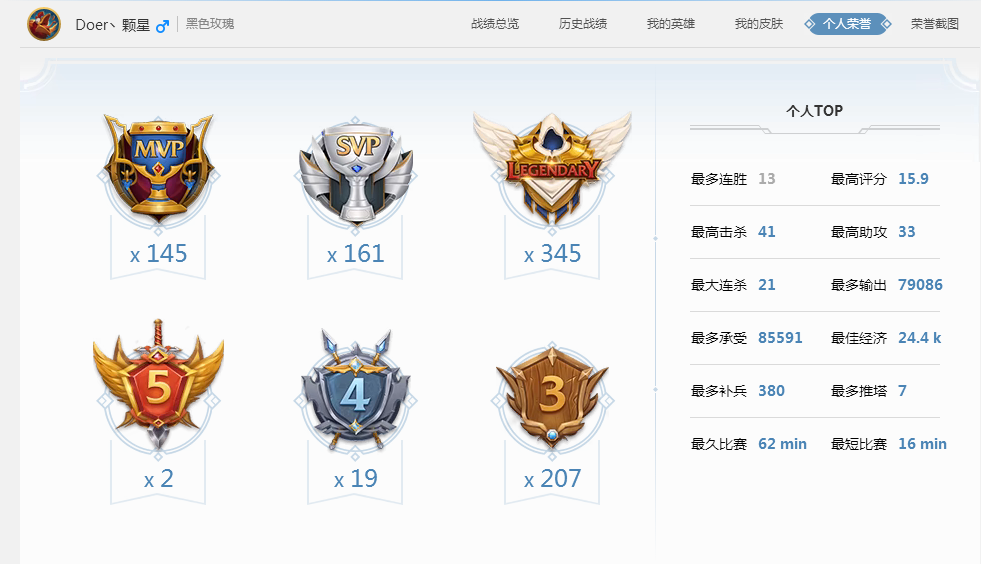Open the 荣誉截图 tab
The height and width of the screenshot is (564, 981).
(935, 24)
